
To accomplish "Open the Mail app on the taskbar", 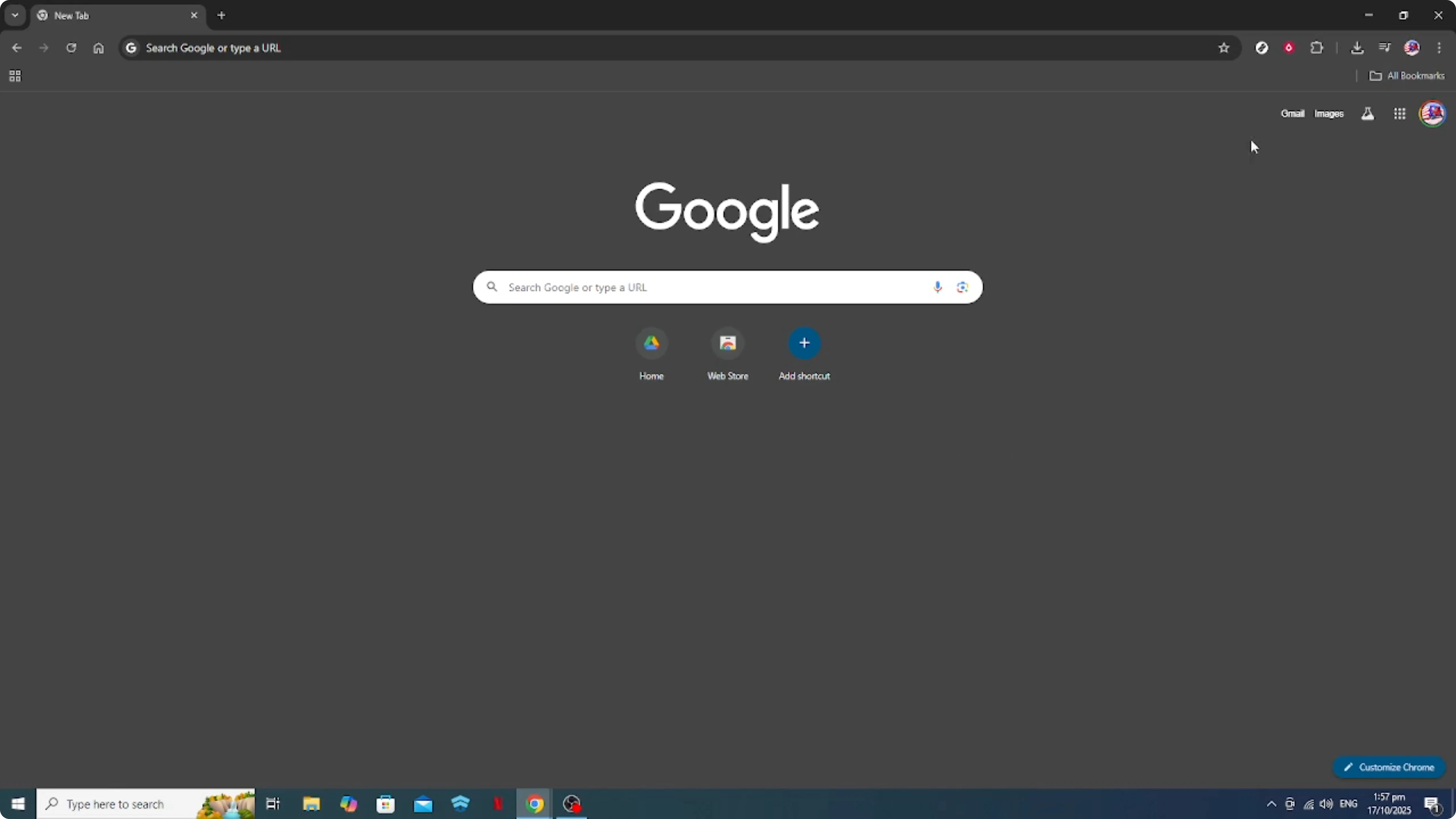I will [x=423, y=804].
